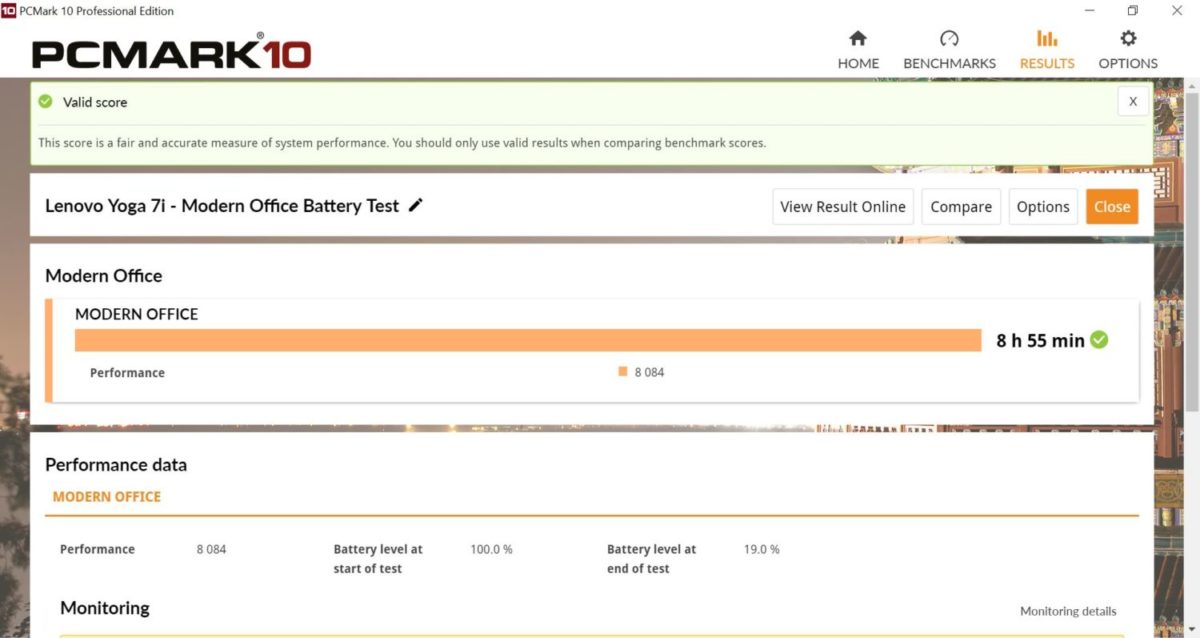Click the PCMark 10 logo
This screenshot has height=638, width=1200.
click(172, 54)
